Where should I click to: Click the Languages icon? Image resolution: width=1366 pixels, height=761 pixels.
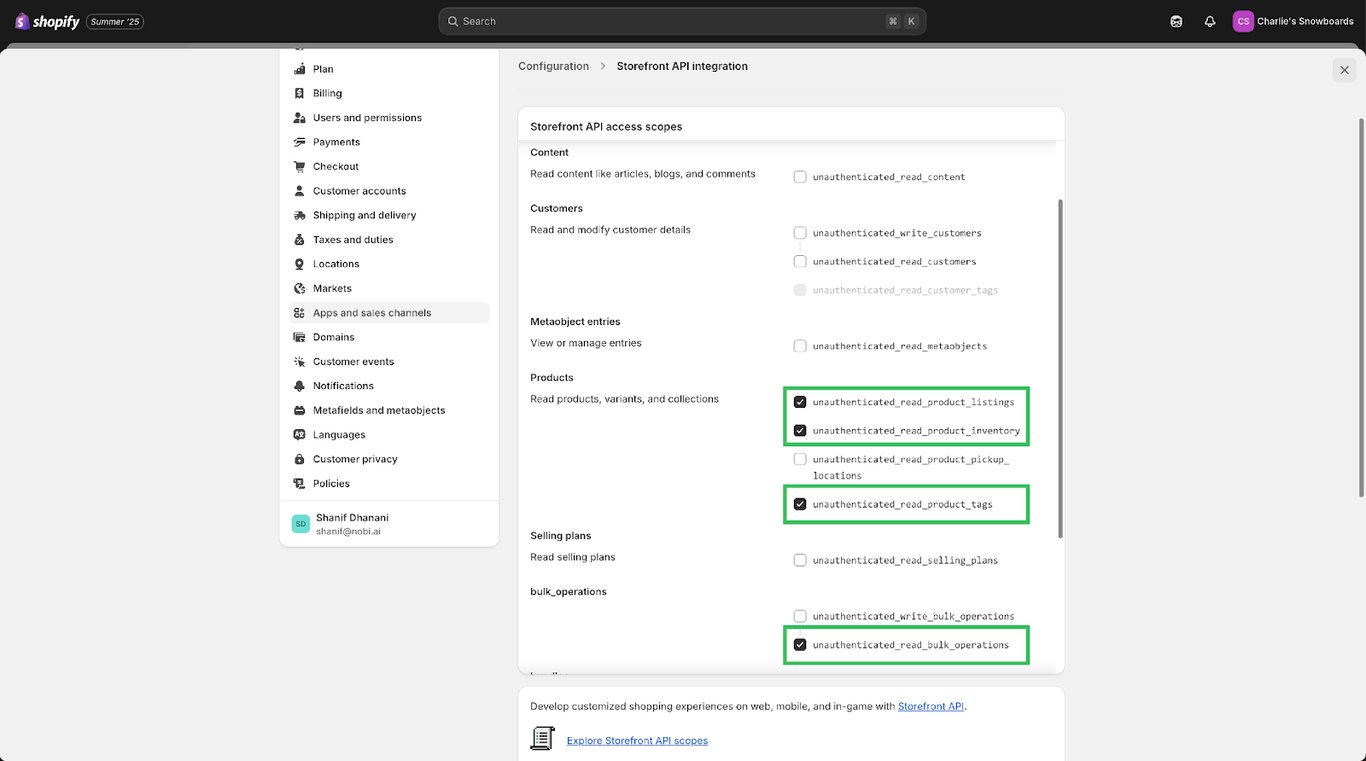[299, 435]
